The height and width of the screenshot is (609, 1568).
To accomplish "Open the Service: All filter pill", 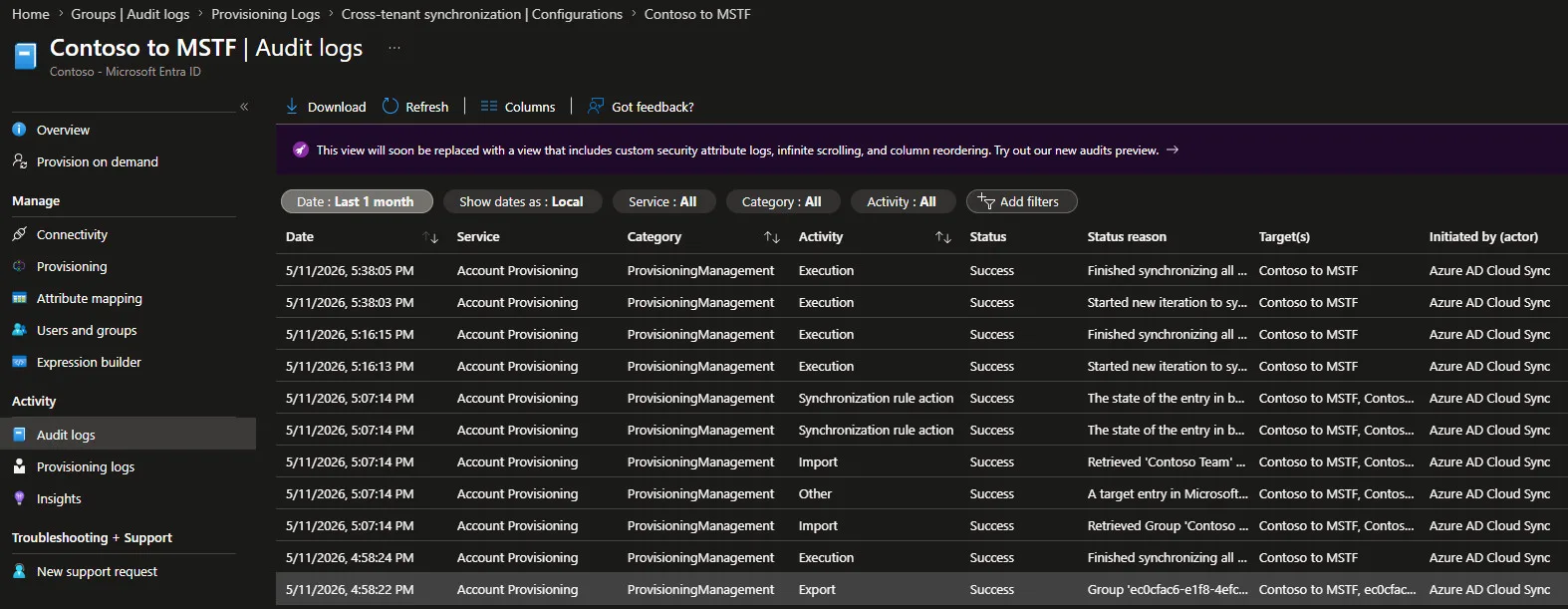I will click(x=662, y=201).
